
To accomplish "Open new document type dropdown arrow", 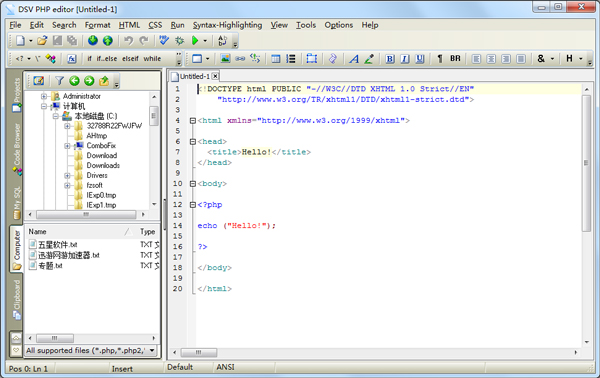I will coord(31,41).
